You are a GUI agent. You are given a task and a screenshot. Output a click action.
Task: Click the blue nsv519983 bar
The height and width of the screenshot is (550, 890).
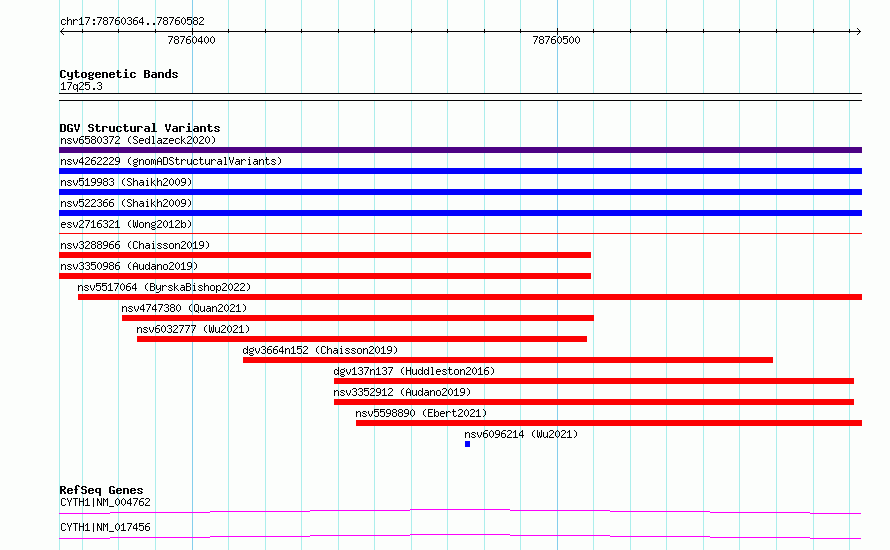460,192
